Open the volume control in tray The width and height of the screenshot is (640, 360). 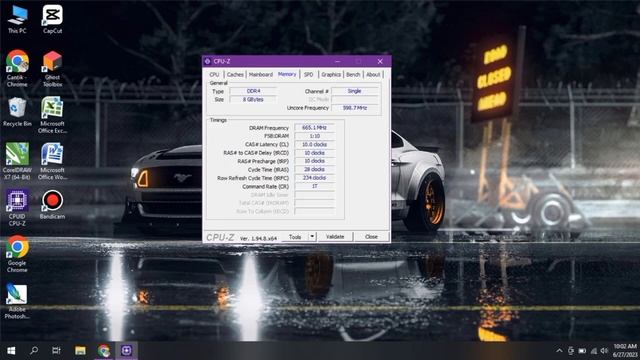604,351
